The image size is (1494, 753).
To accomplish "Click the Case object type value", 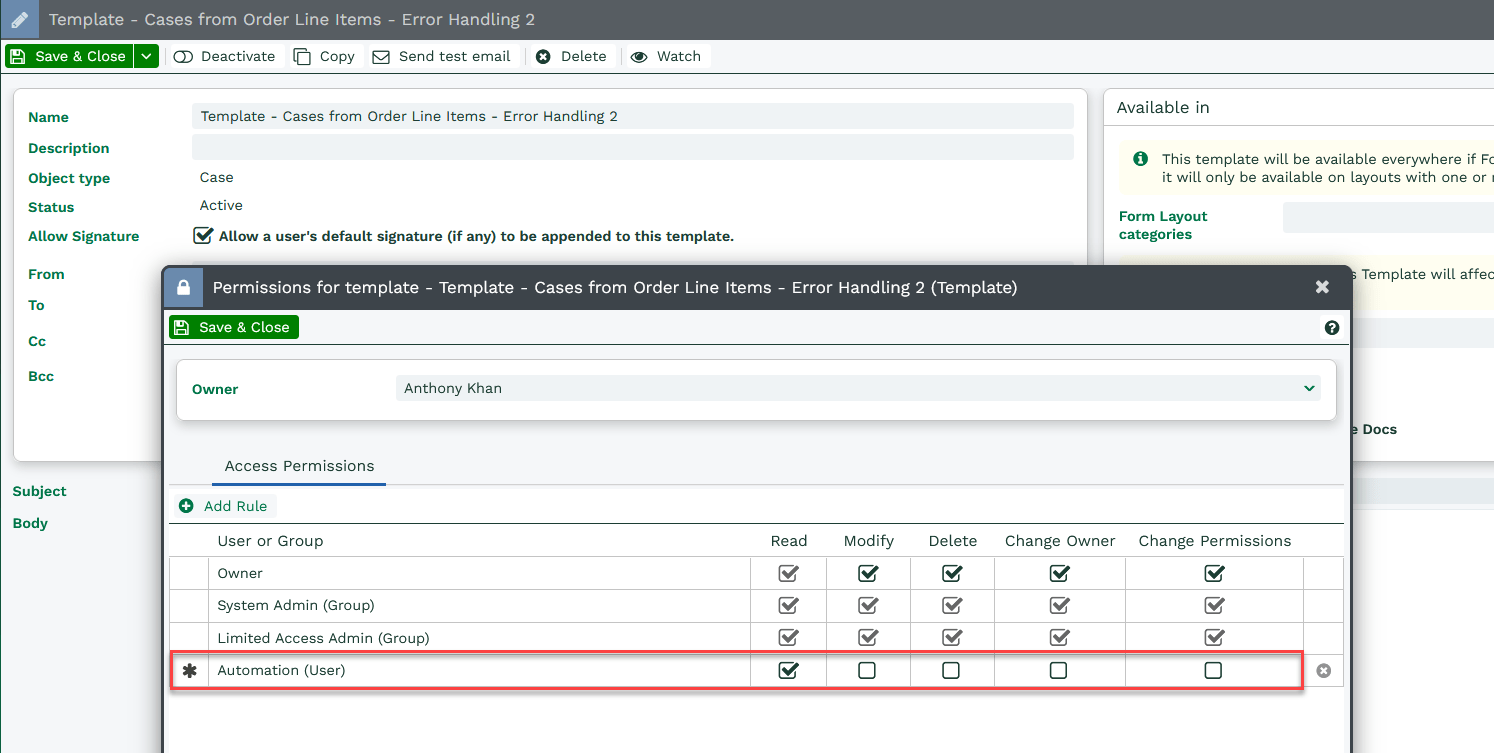I will tap(216, 177).
